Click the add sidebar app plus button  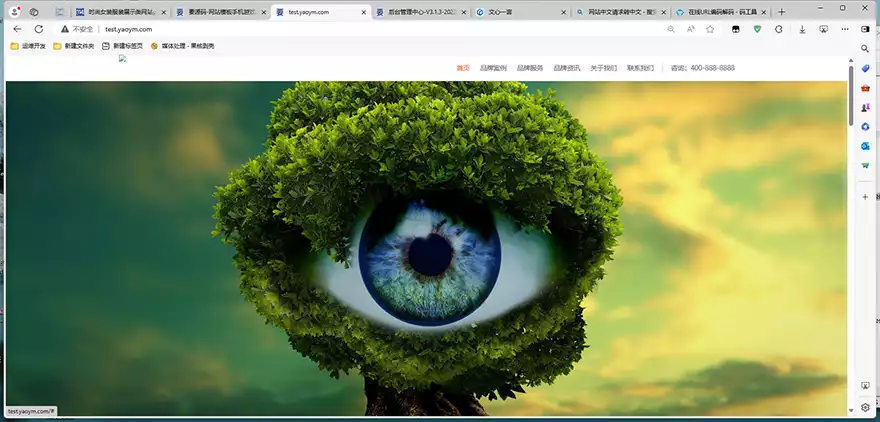[x=865, y=197]
